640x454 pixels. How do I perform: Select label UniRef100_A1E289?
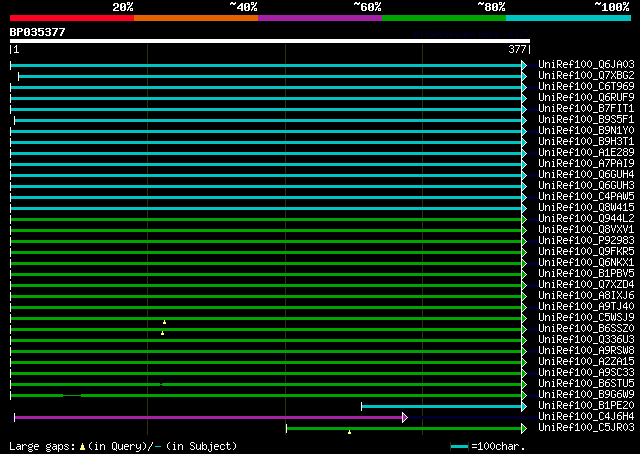[x=586, y=152]
